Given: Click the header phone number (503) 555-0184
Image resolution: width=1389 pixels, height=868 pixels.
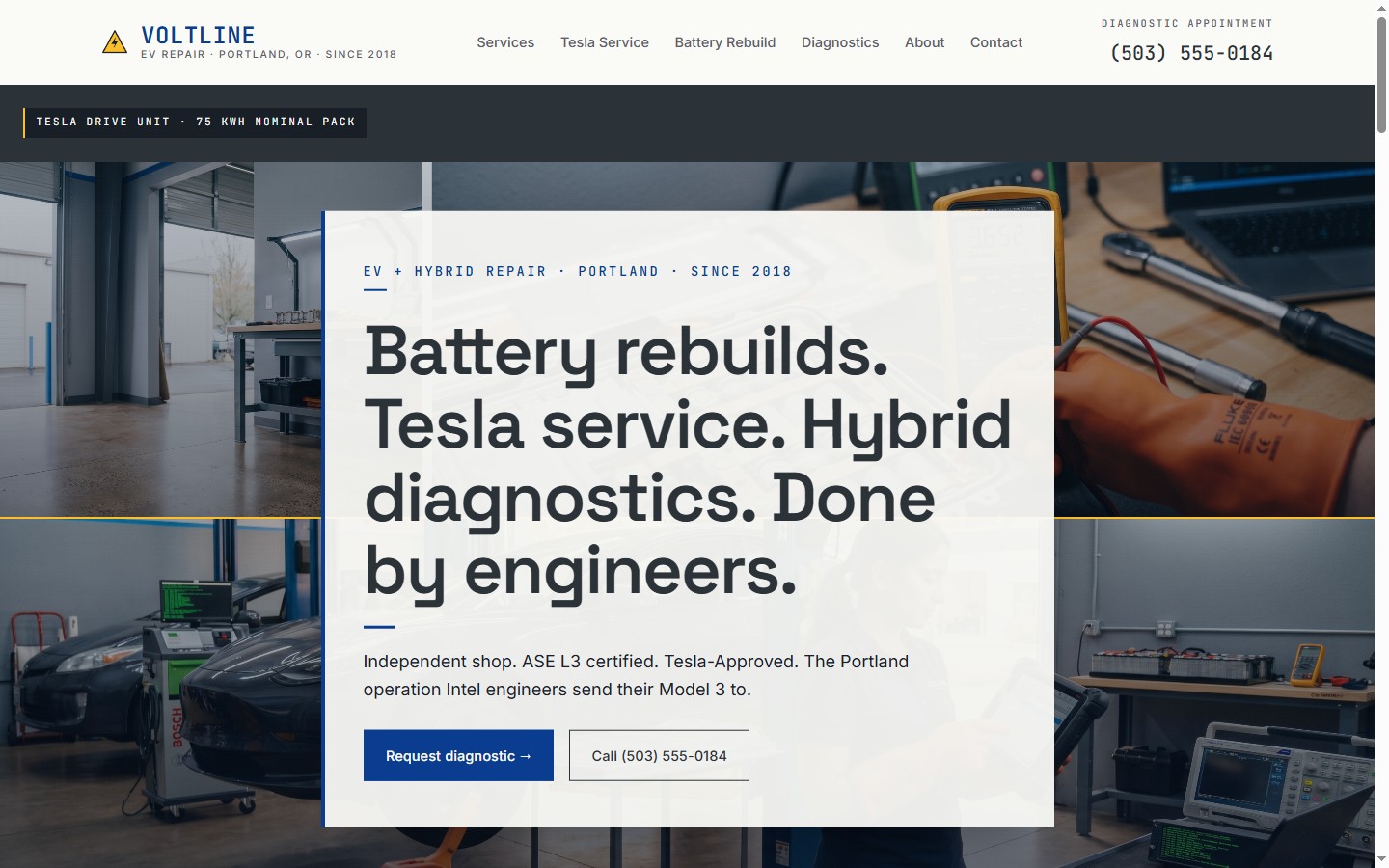Looking at the screenshot, I should click(1191, 53).
